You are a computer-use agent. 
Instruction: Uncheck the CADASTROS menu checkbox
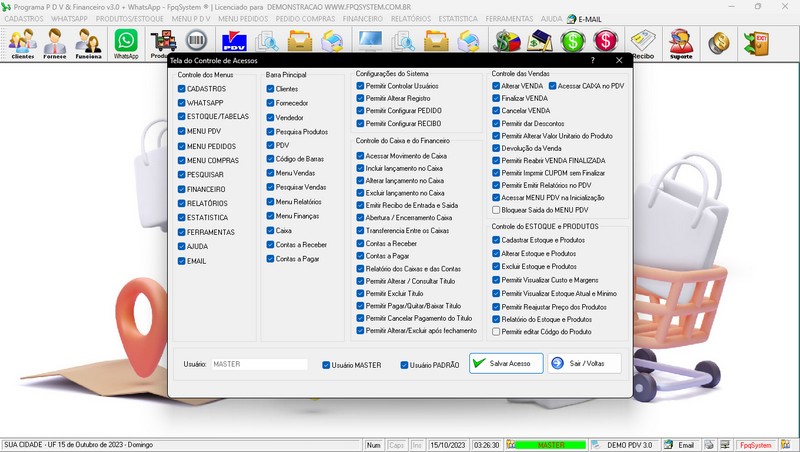pyautogui.click(x=182, y=88)
